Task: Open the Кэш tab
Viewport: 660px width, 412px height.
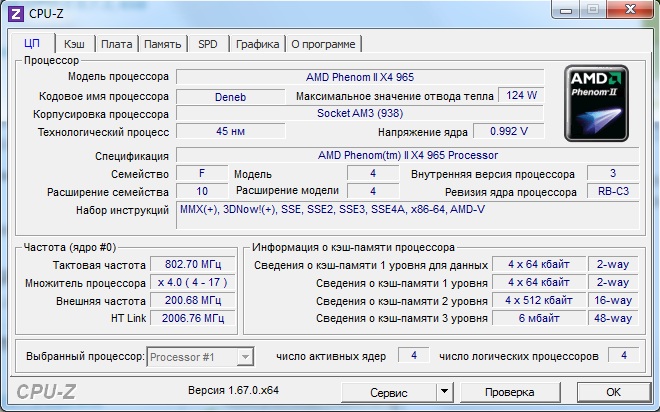Action: pyautogui.click(x=74, y=44)
